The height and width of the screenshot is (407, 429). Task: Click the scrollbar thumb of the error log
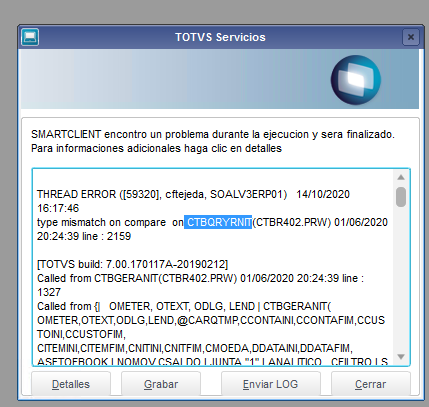tap(401, 197)
